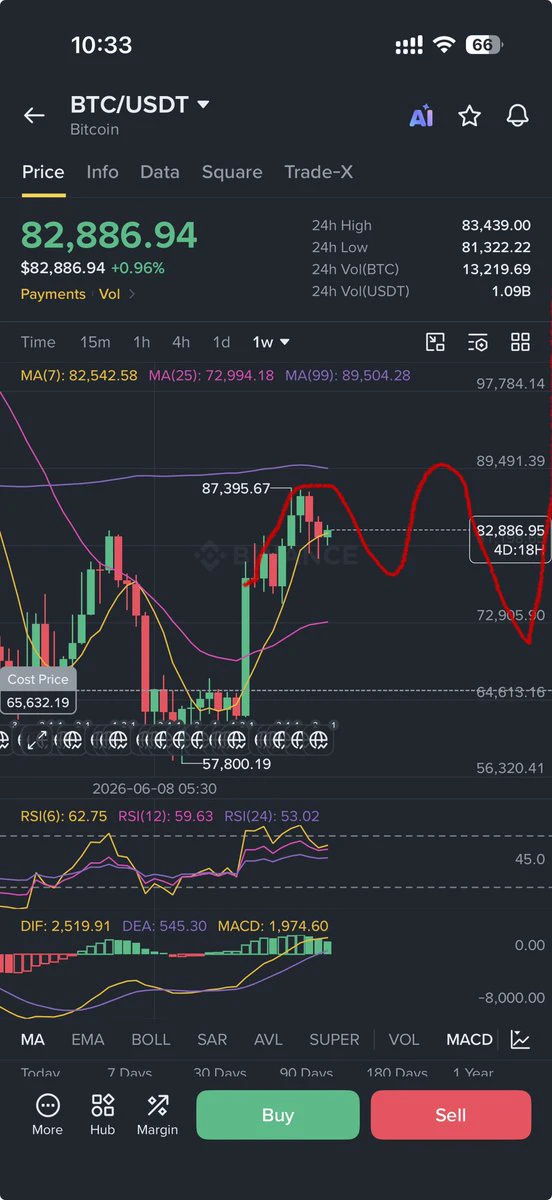
Task: Select the 4h chart interval
Action: pos(181,342)
